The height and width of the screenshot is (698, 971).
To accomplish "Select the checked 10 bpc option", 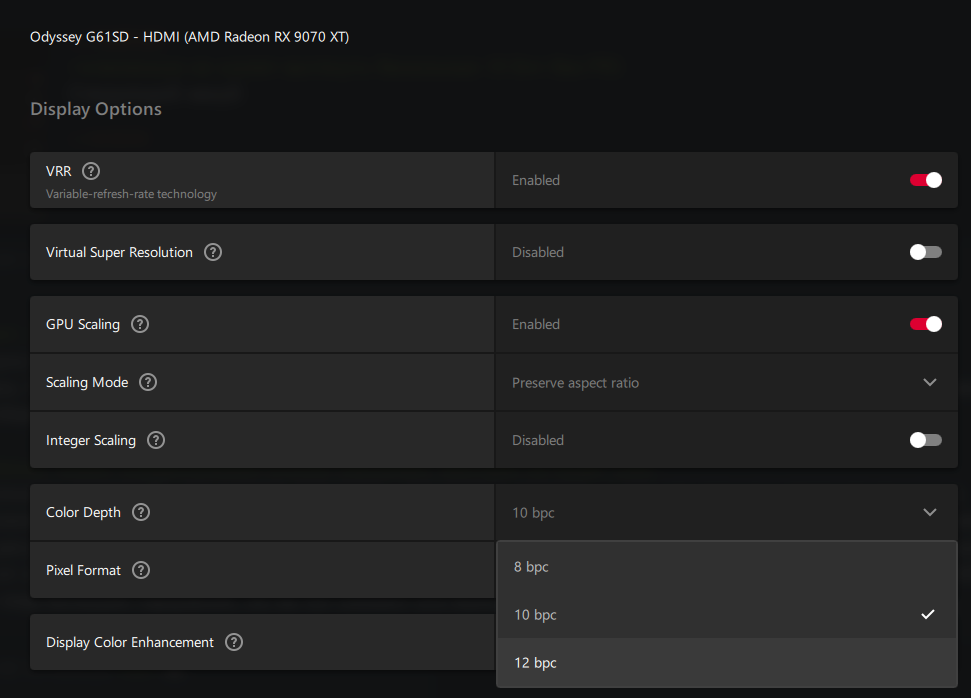I will (x=726, y=614).
